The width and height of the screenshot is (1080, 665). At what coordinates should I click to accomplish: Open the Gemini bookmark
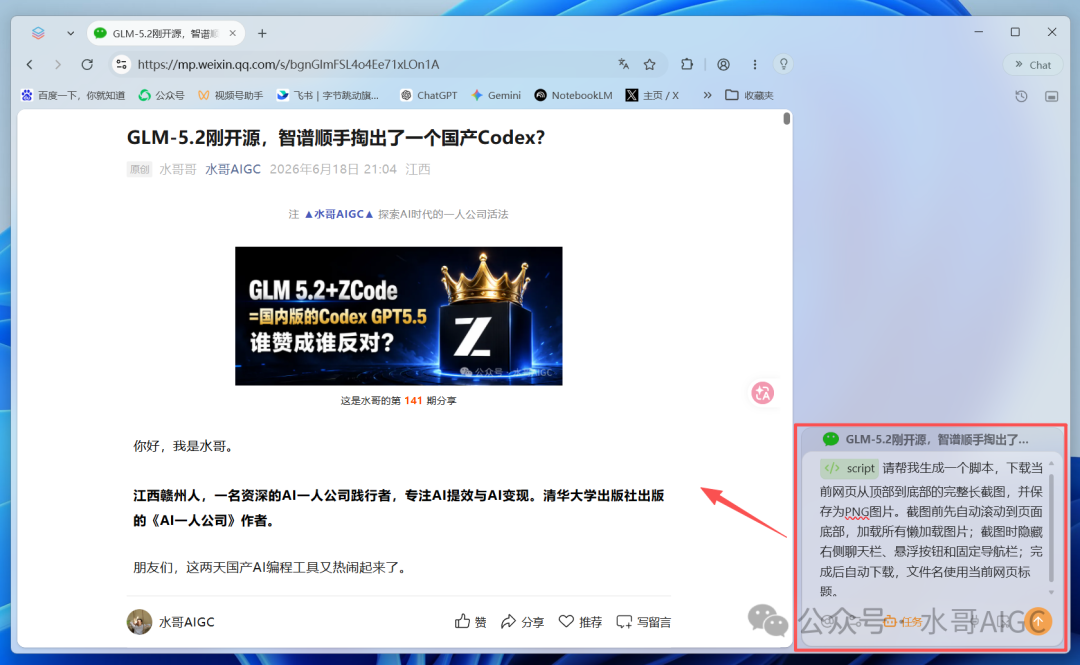point(496,95)
